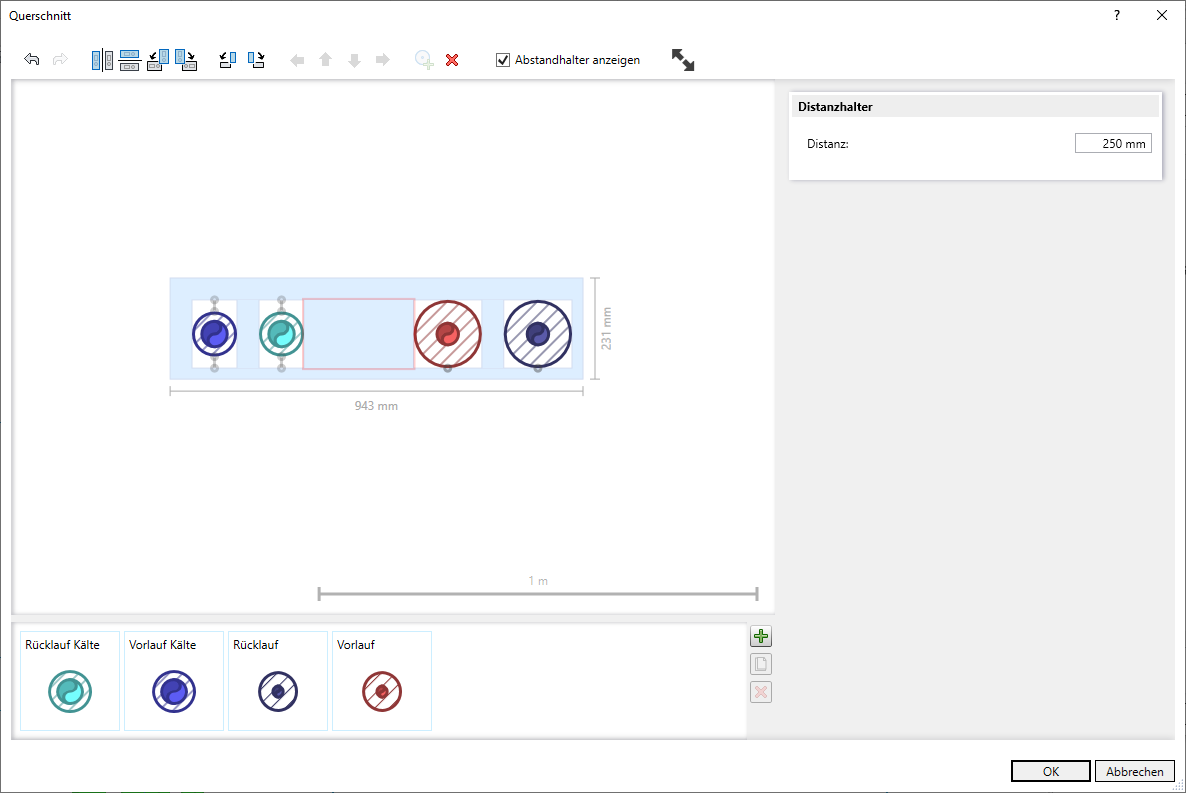Select the large red pipe in cross-section
Image resolution: width=1186 pixels, height=793 pixels.
click(448, 334)
